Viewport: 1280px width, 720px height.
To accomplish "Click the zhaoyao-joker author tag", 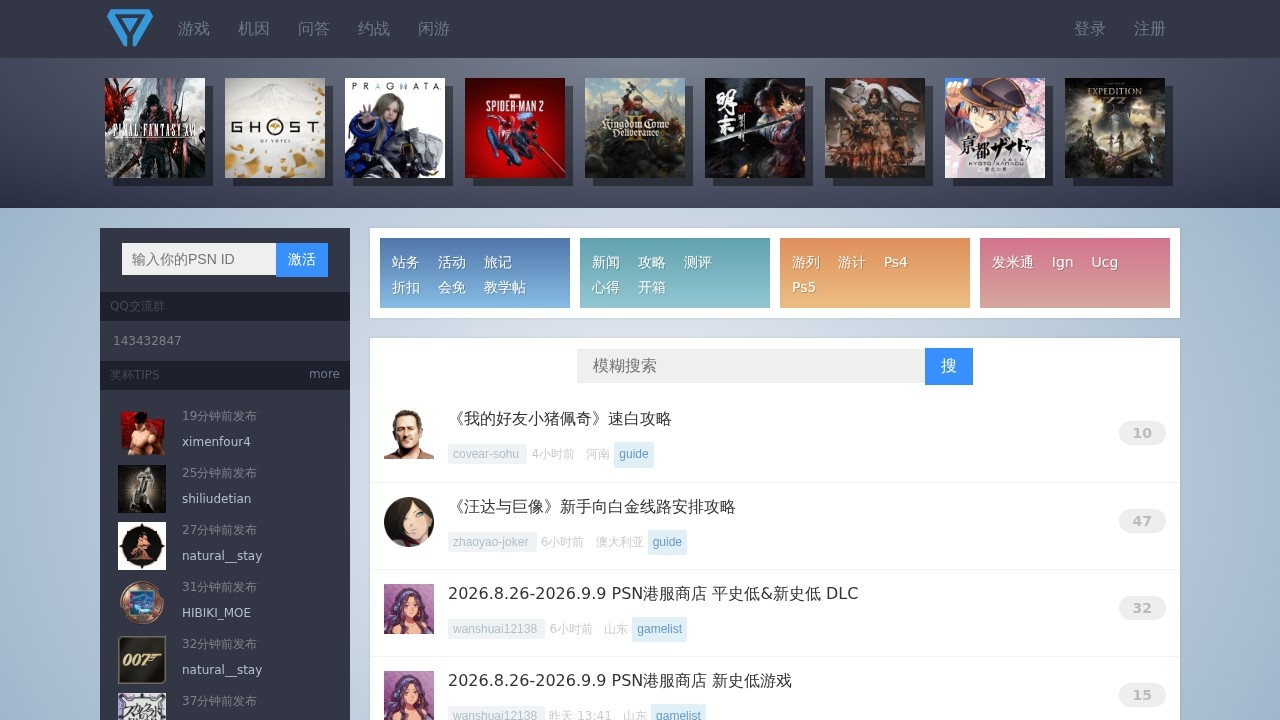I will click(492, 542).
